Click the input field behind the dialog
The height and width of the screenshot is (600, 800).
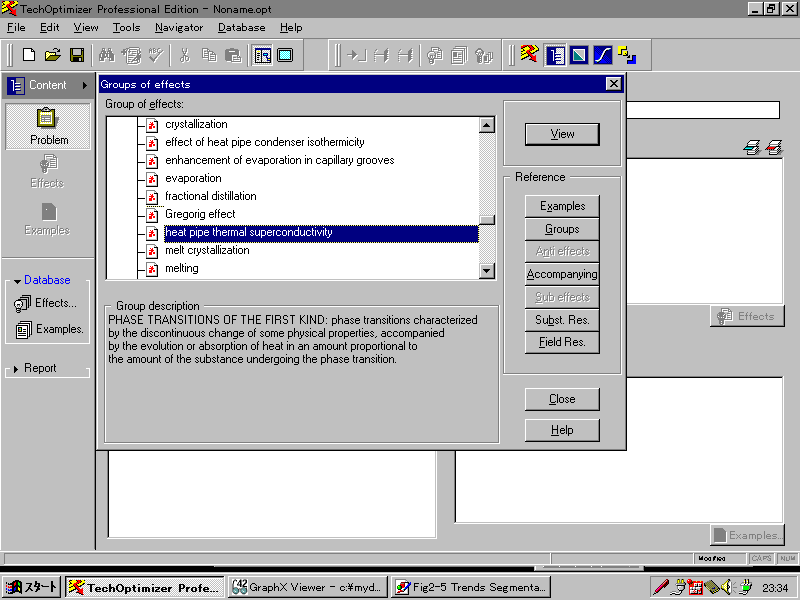coord(703,110)
